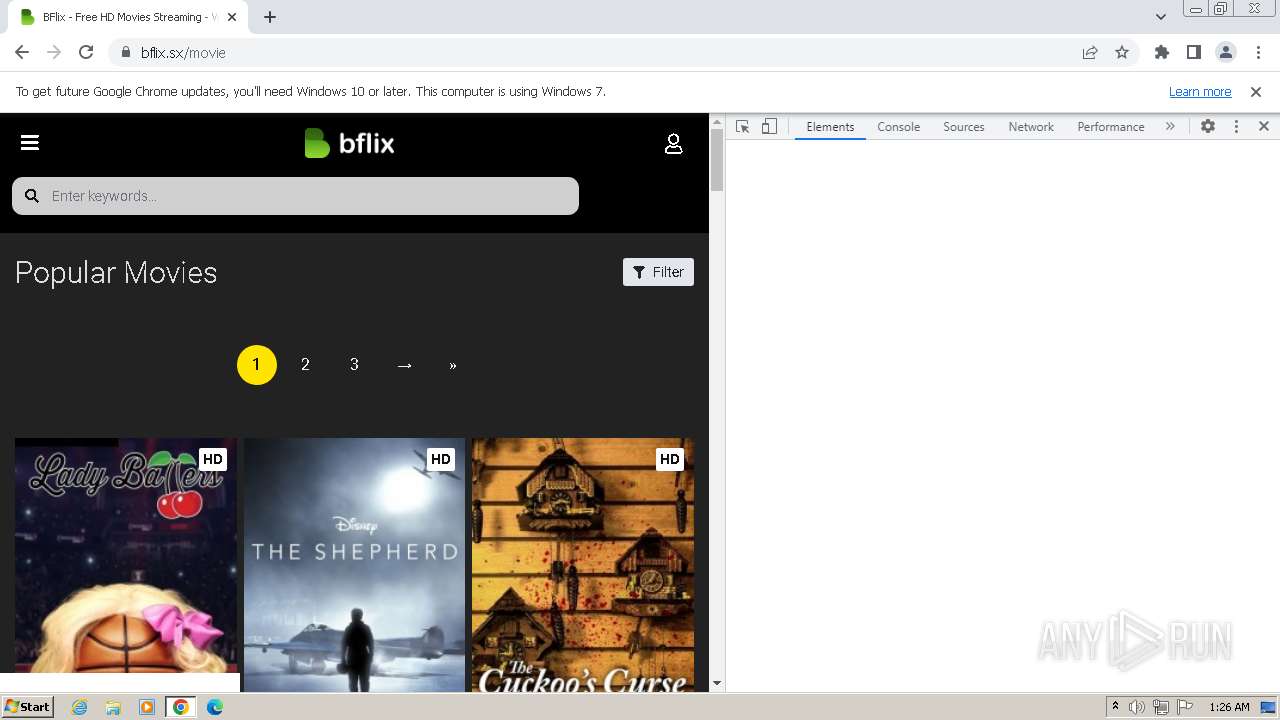Screen dimensions: 1280x720
Task: Click Learn more link in update bar
Action: pyautogui.click(x=1200, y=92)
